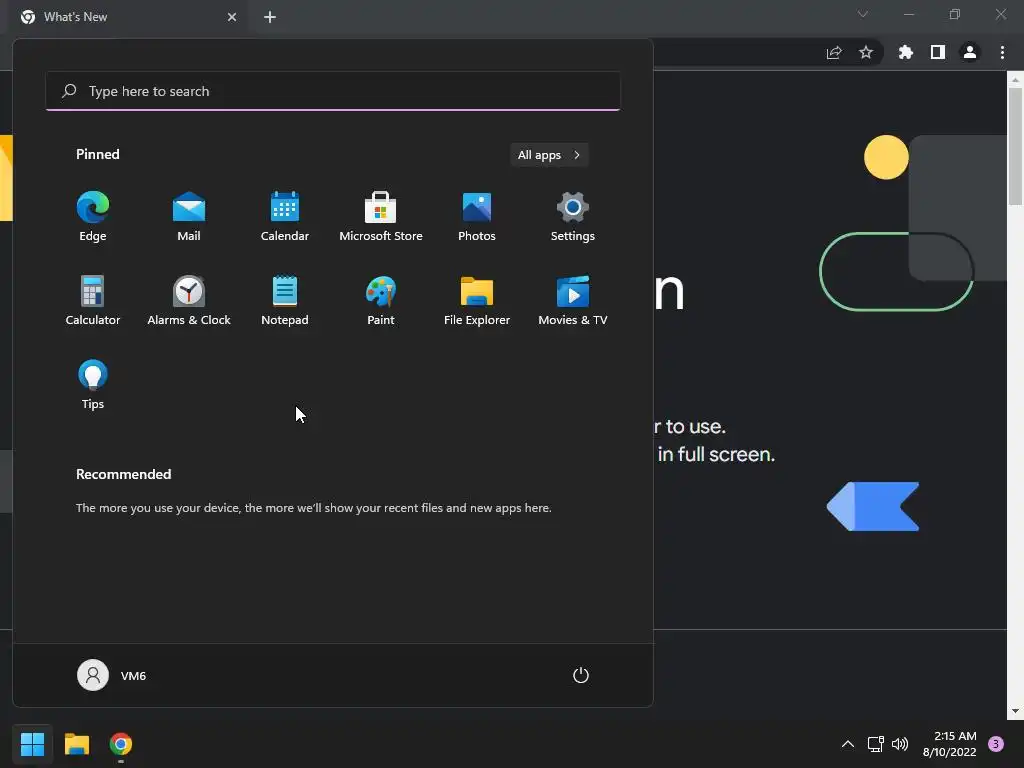
Task: Open the Tips app
Action: (x=93, y=385)
